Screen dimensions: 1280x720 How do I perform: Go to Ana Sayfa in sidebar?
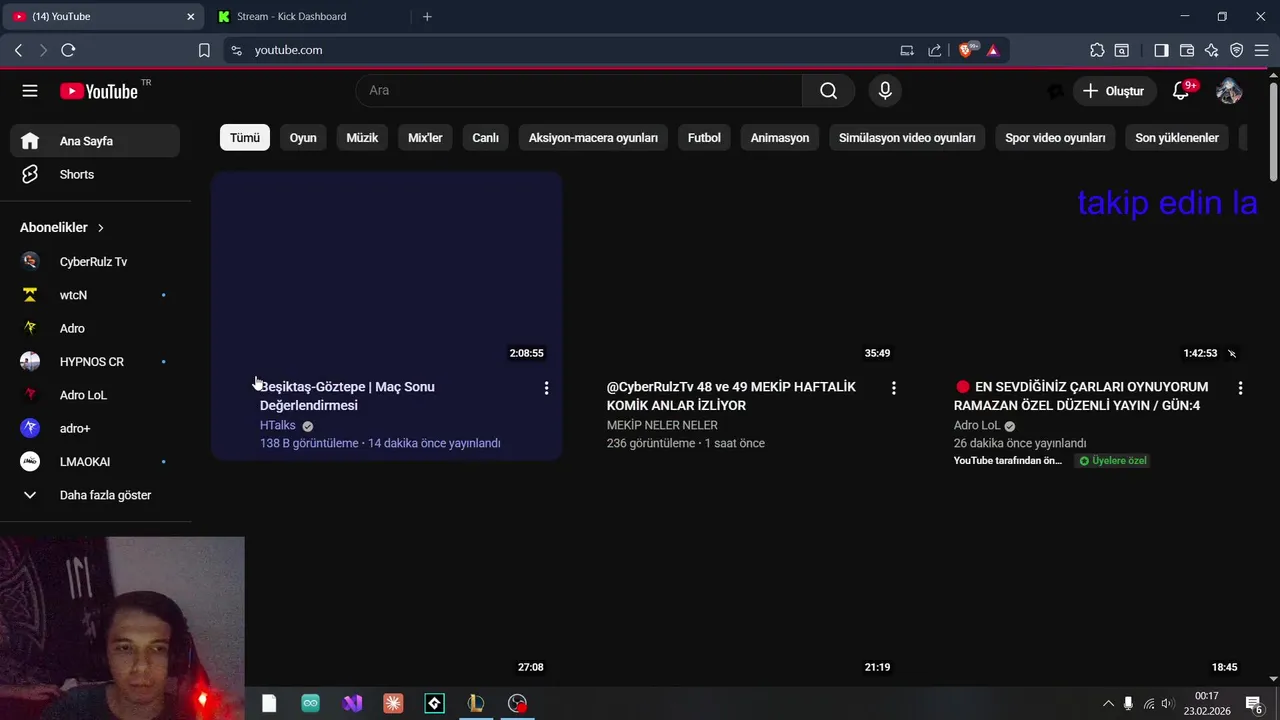click(95, 141)
